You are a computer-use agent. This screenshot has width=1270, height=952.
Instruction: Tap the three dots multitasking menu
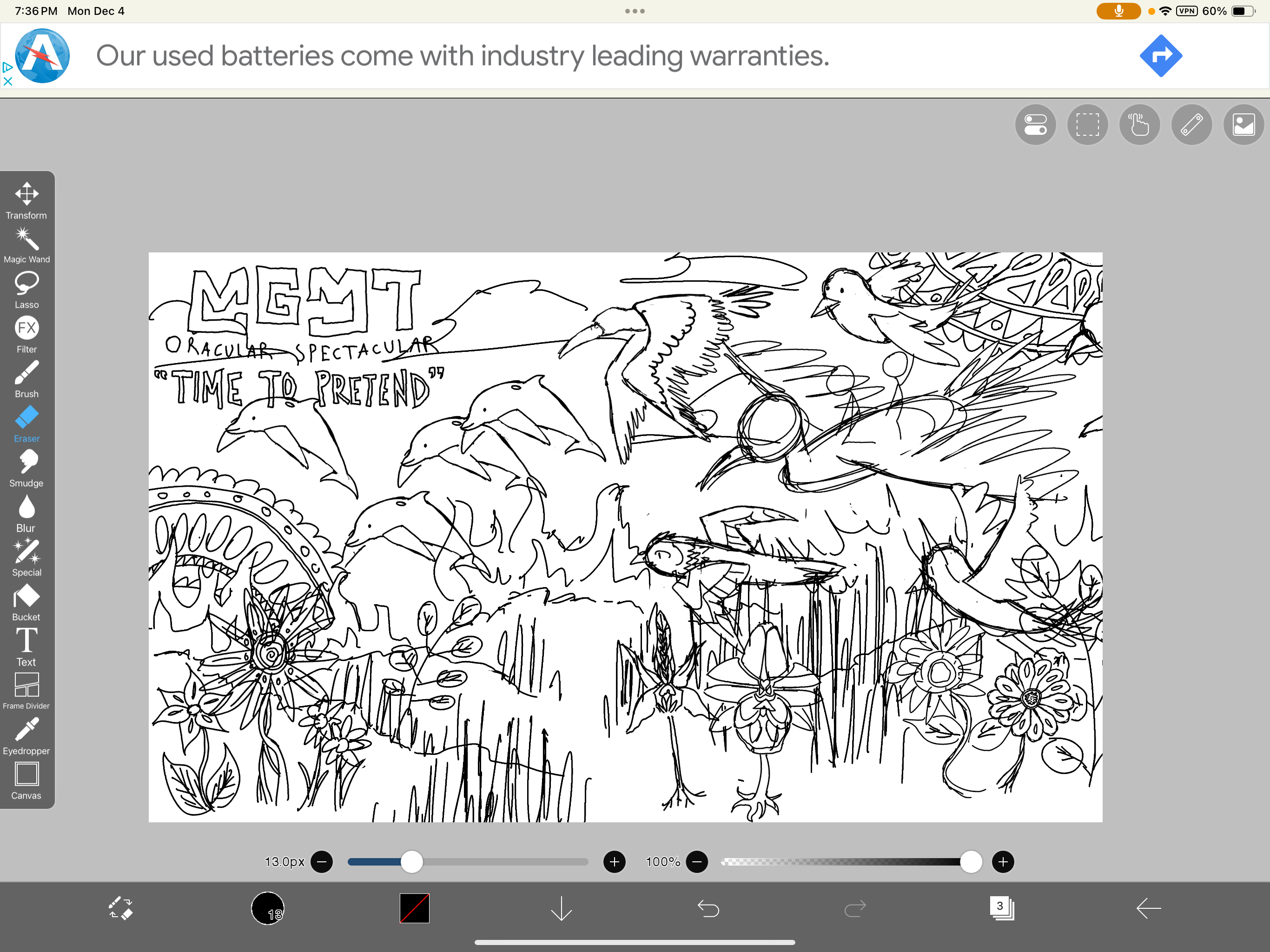point(635,11)
